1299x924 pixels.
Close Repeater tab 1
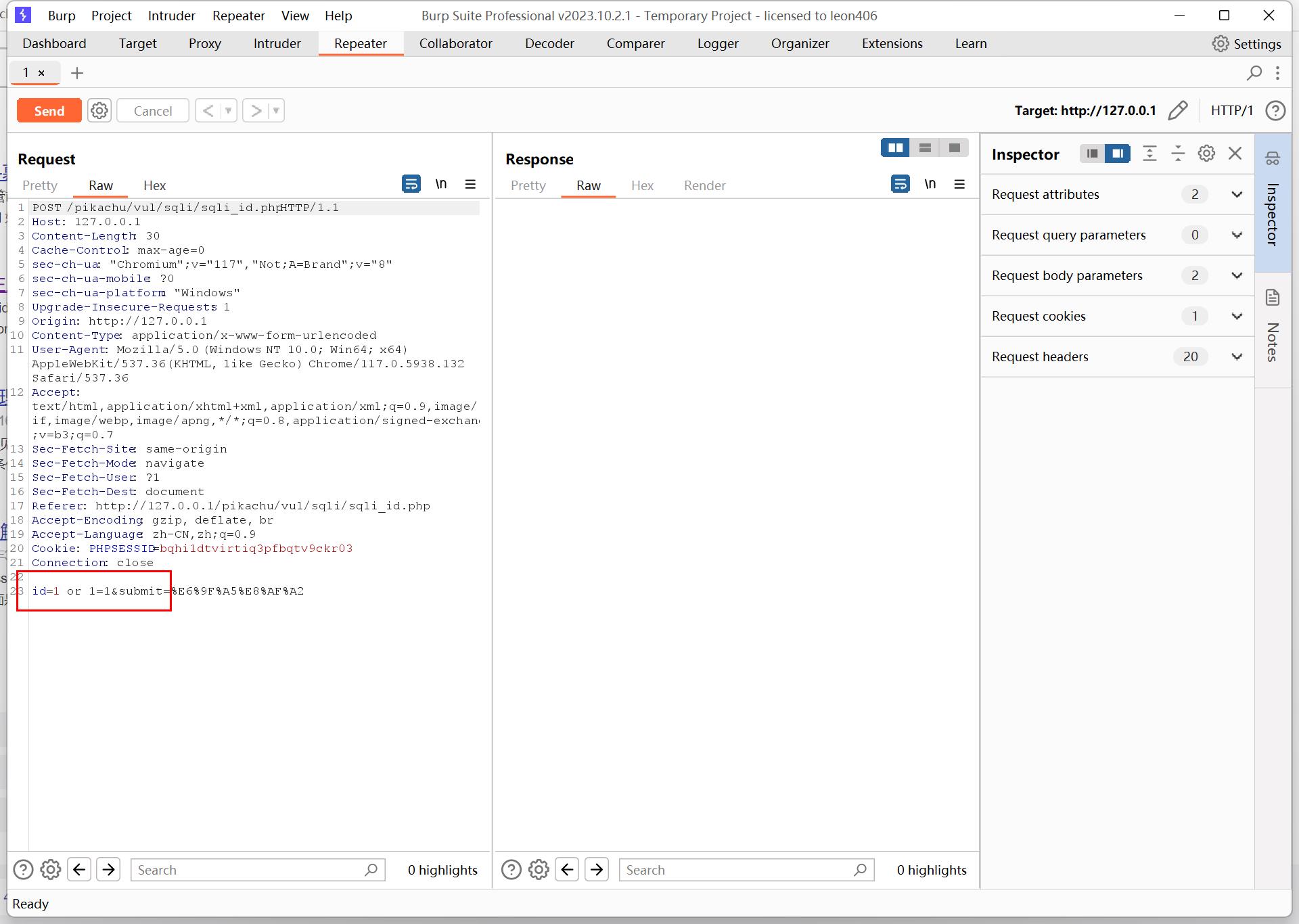(x=41, y=73)
